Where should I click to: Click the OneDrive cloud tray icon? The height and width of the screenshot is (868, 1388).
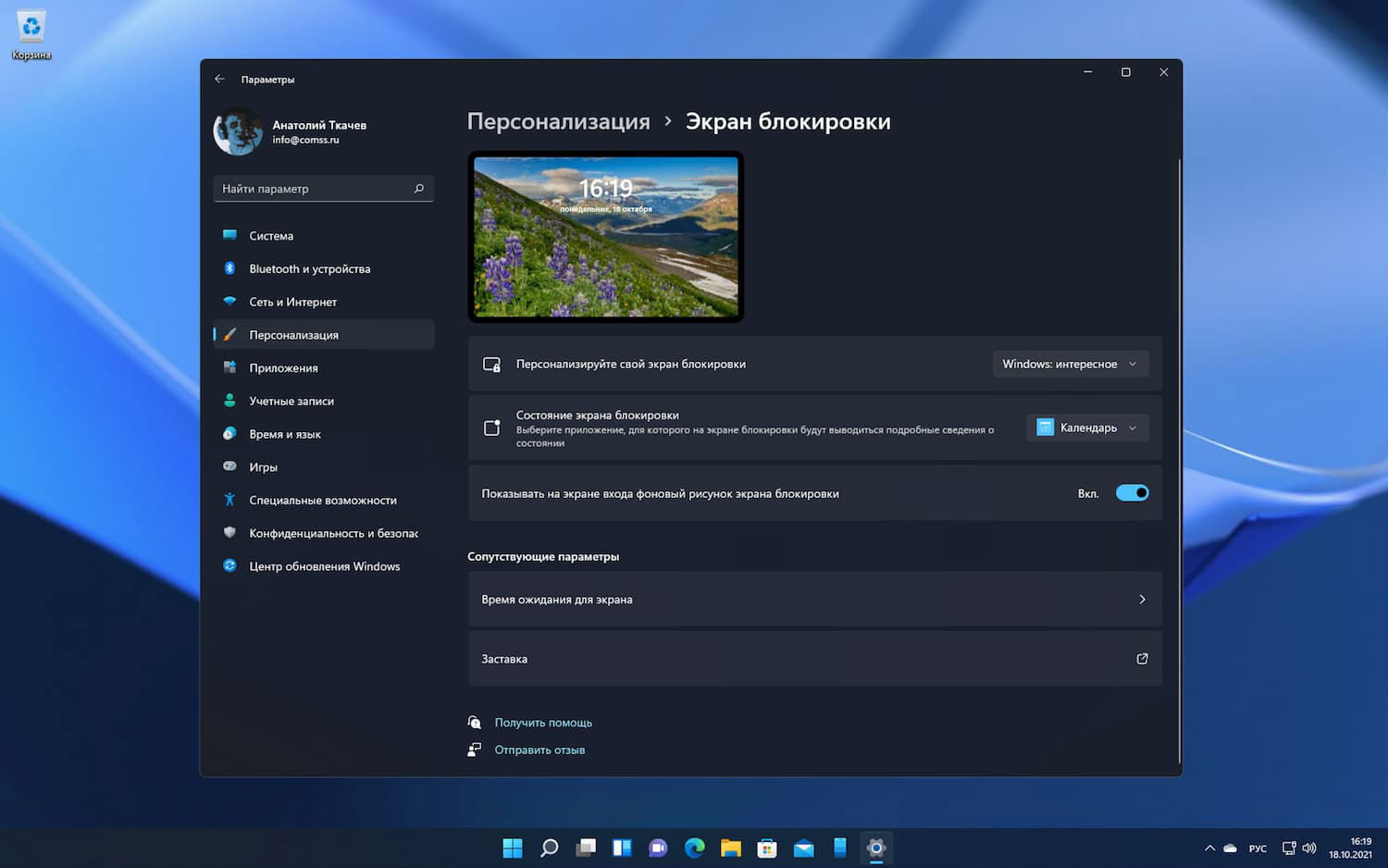coord(1231,848)
